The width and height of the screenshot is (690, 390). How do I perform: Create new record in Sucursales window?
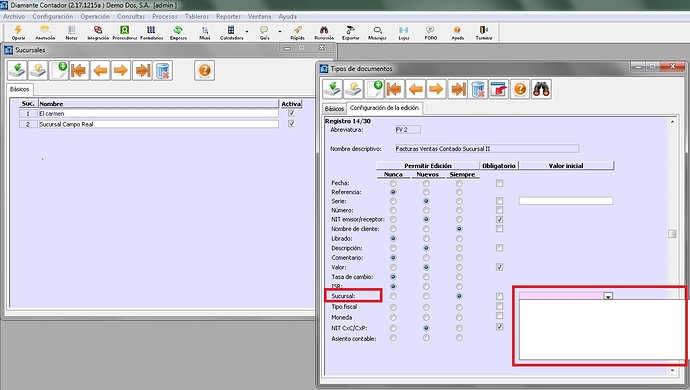coord(59,70)
